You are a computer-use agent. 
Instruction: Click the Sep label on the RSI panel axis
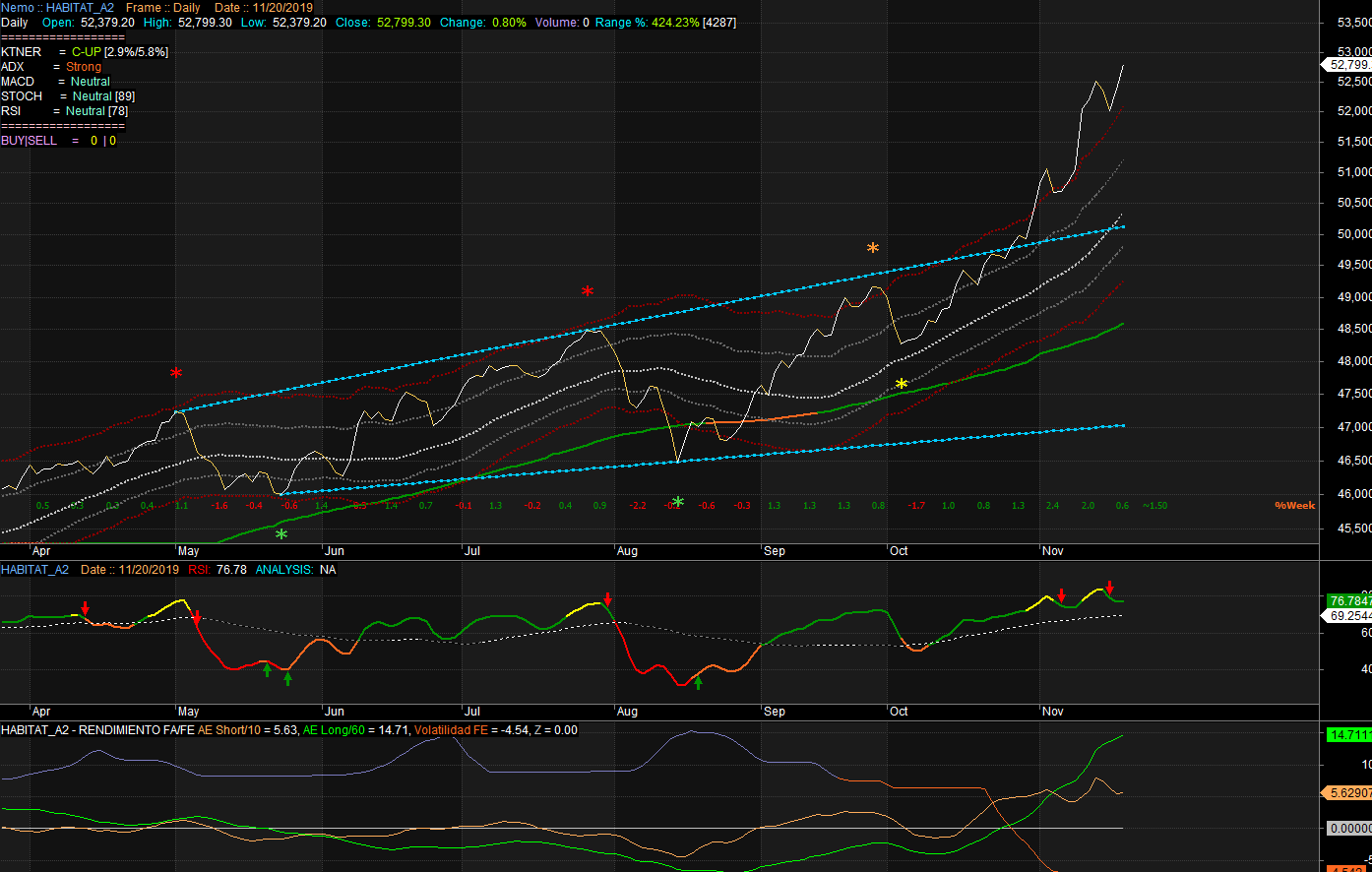click(x=775, y=711)
